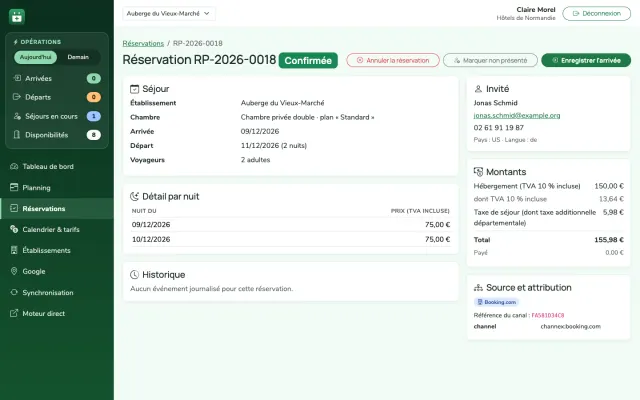The image size is (640, 400).
Task: Click the jonas.schmid@example.org email link
Action: point(517,116)
